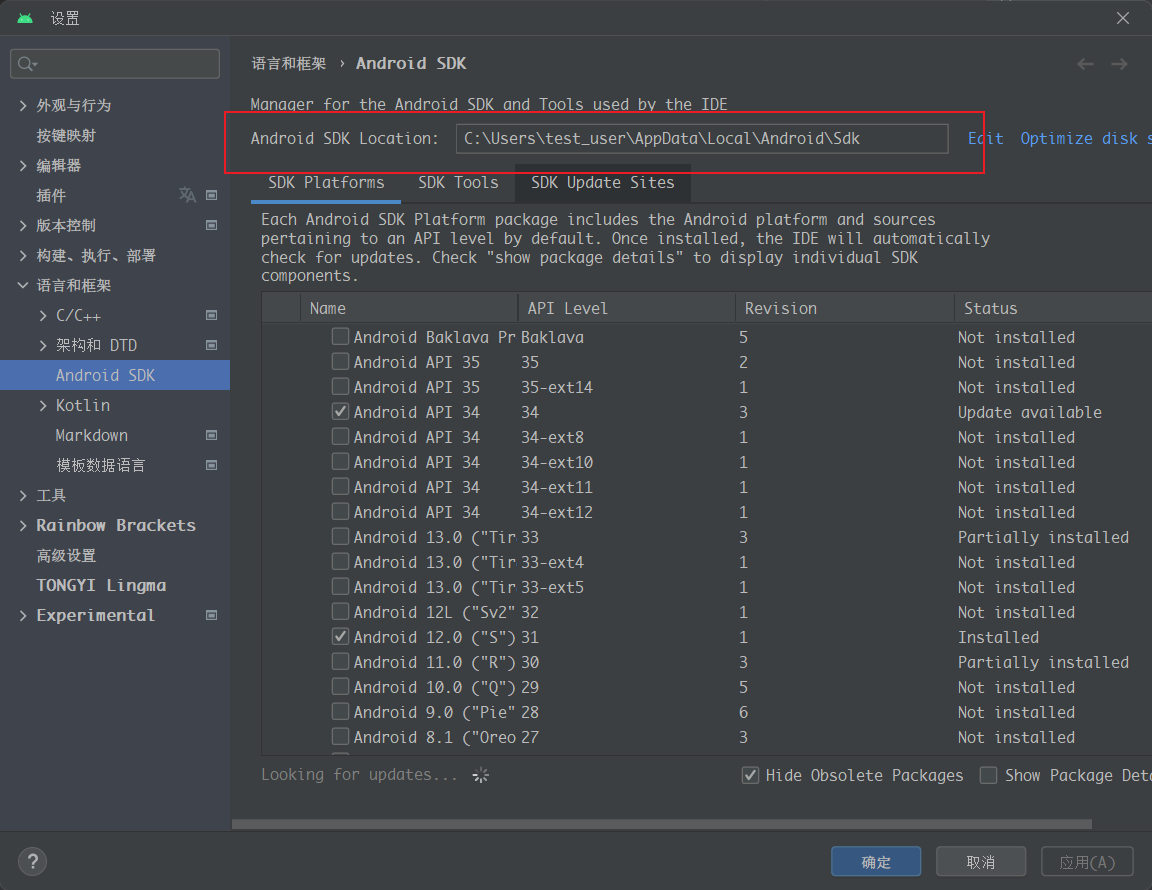Click the settings search input field
This screenshot has width=1152, height=890.
pos(115,64)
